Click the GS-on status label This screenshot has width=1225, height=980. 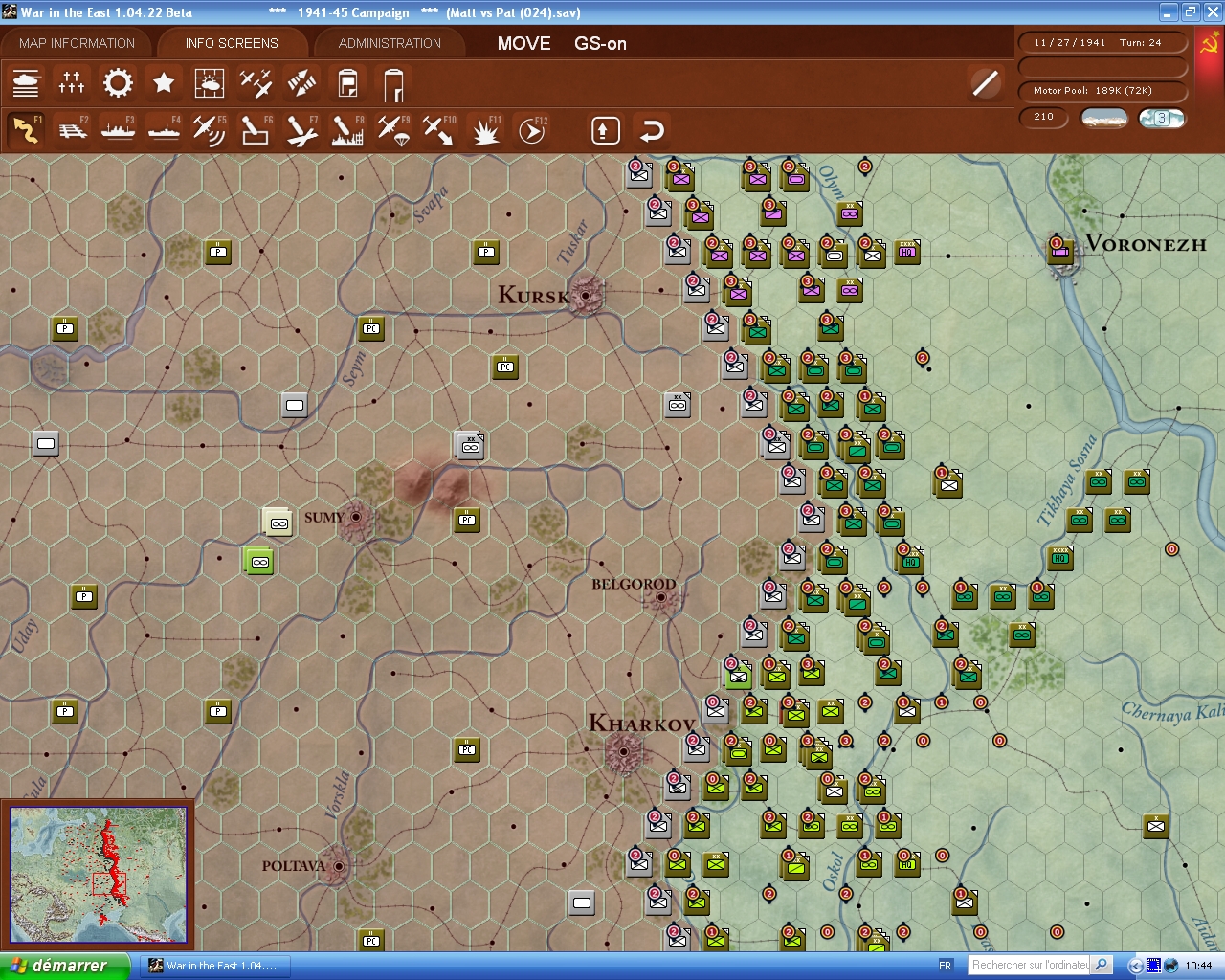click(600, 43)
